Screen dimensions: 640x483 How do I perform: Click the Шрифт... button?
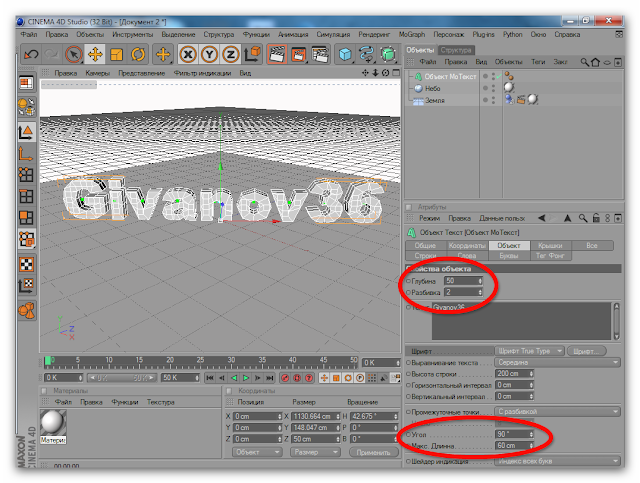coord(587,351)
